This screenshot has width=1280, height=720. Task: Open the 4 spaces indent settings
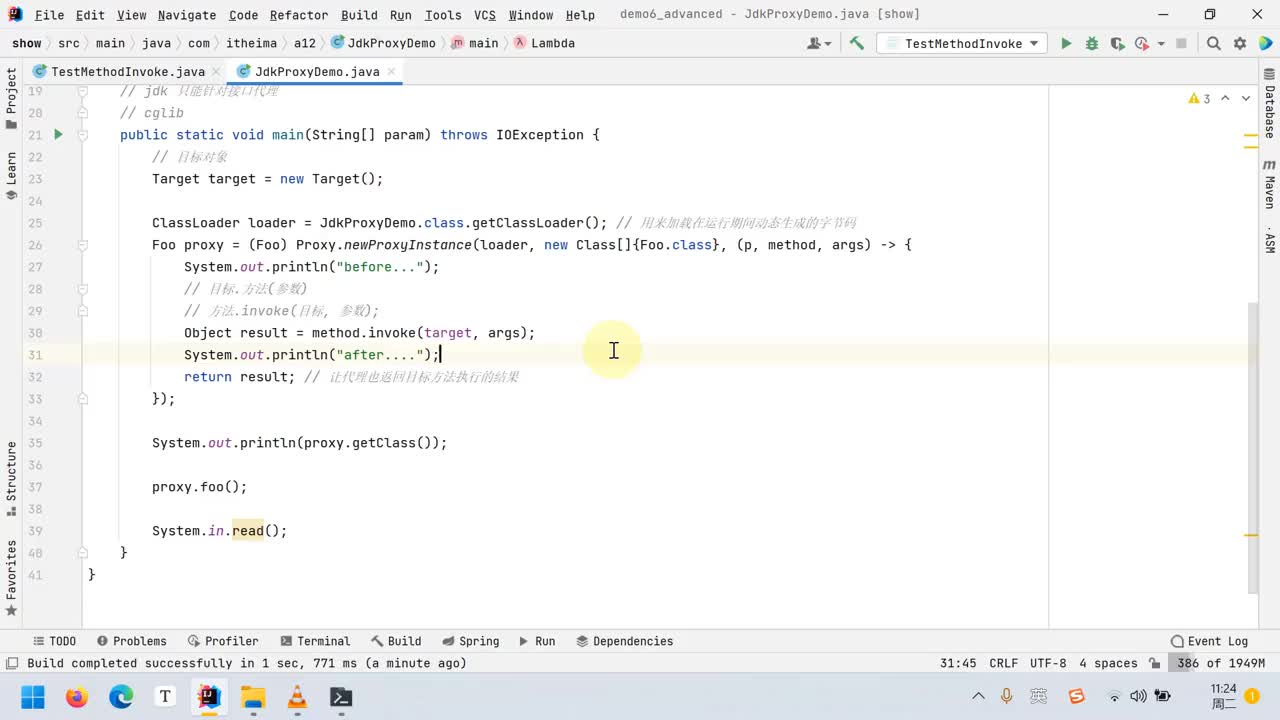point(1108,663)
